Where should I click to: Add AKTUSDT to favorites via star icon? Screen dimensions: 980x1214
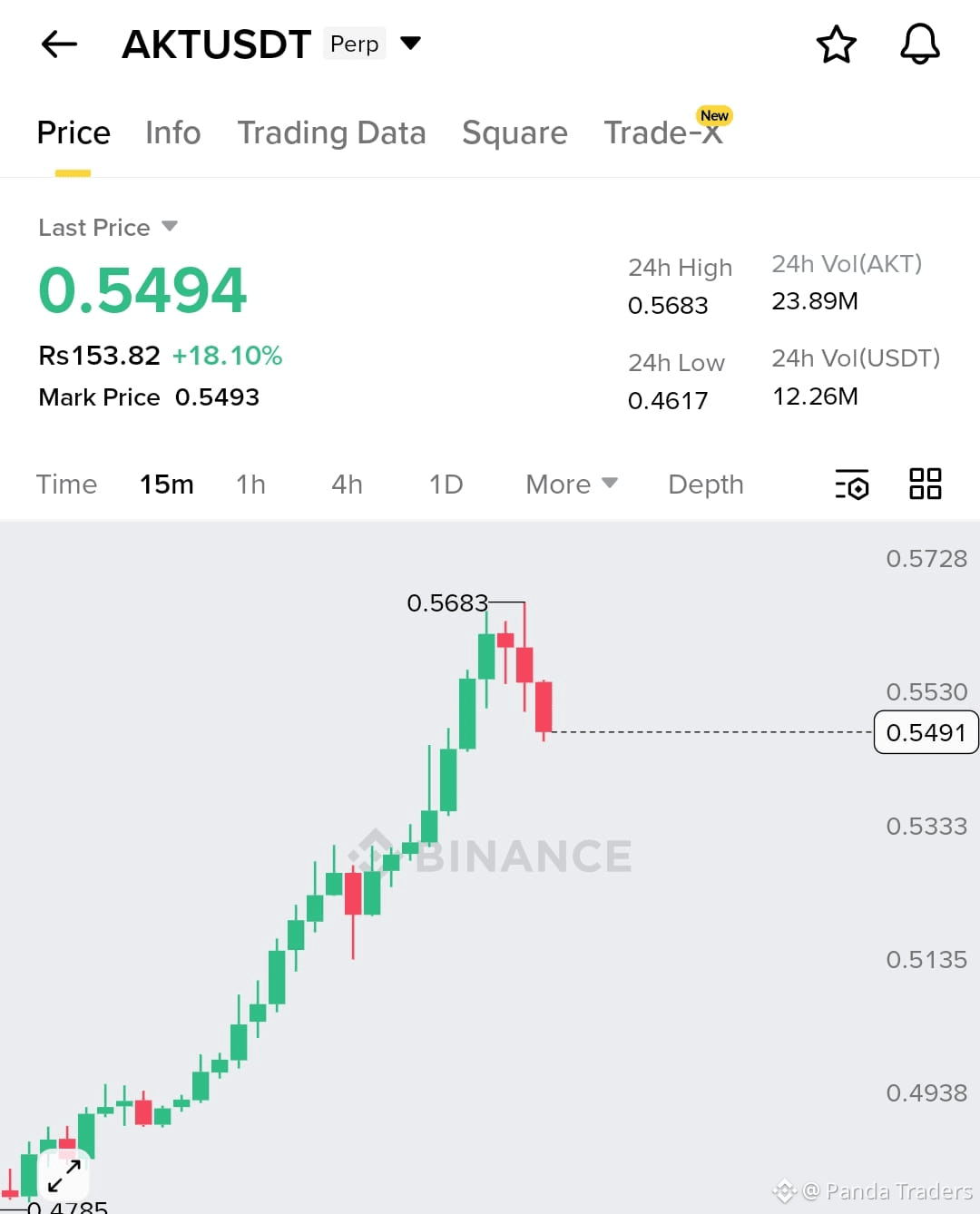coord(836,44)
